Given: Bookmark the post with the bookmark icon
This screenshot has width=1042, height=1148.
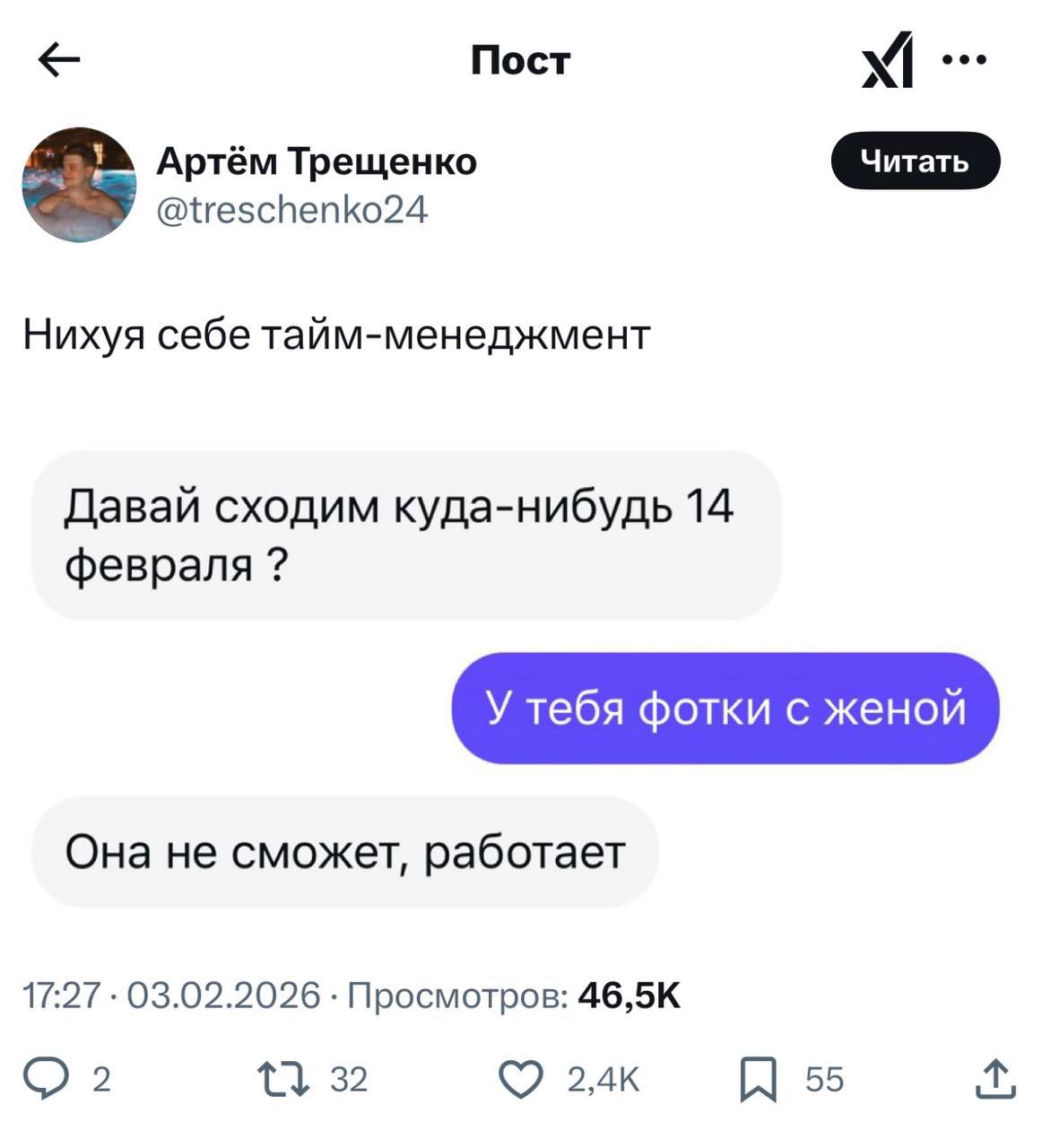Looking at the screenshot, I should click(758, 1079).
